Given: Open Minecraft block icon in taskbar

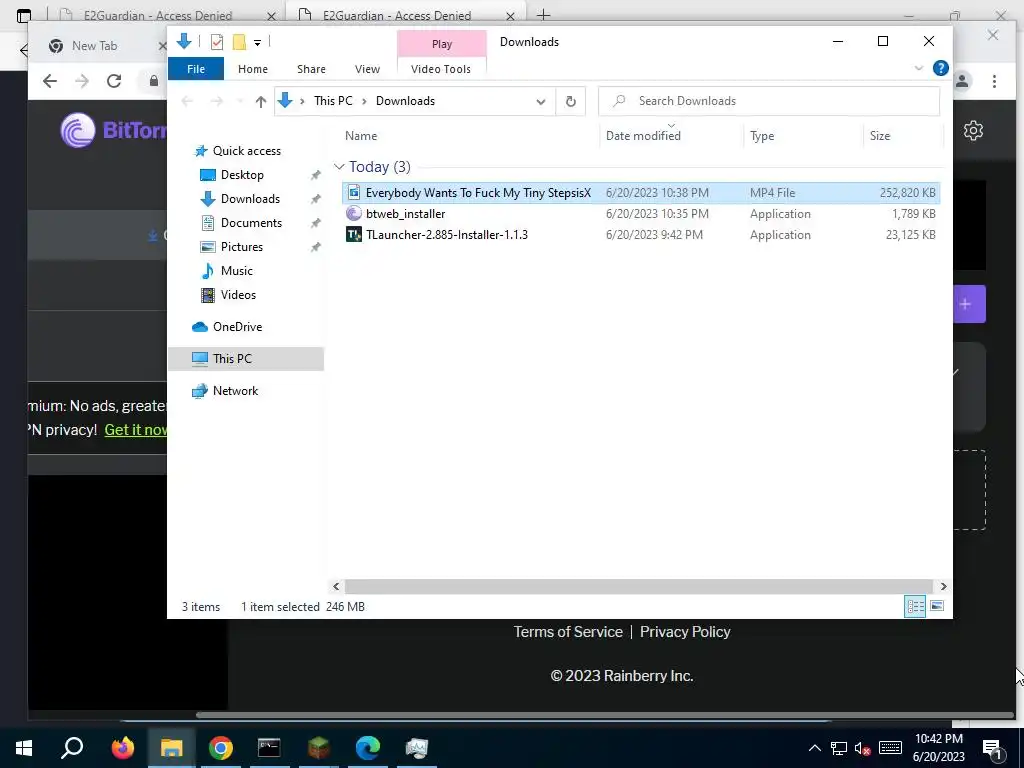Looking at the screenshot, I should (319, 748).
